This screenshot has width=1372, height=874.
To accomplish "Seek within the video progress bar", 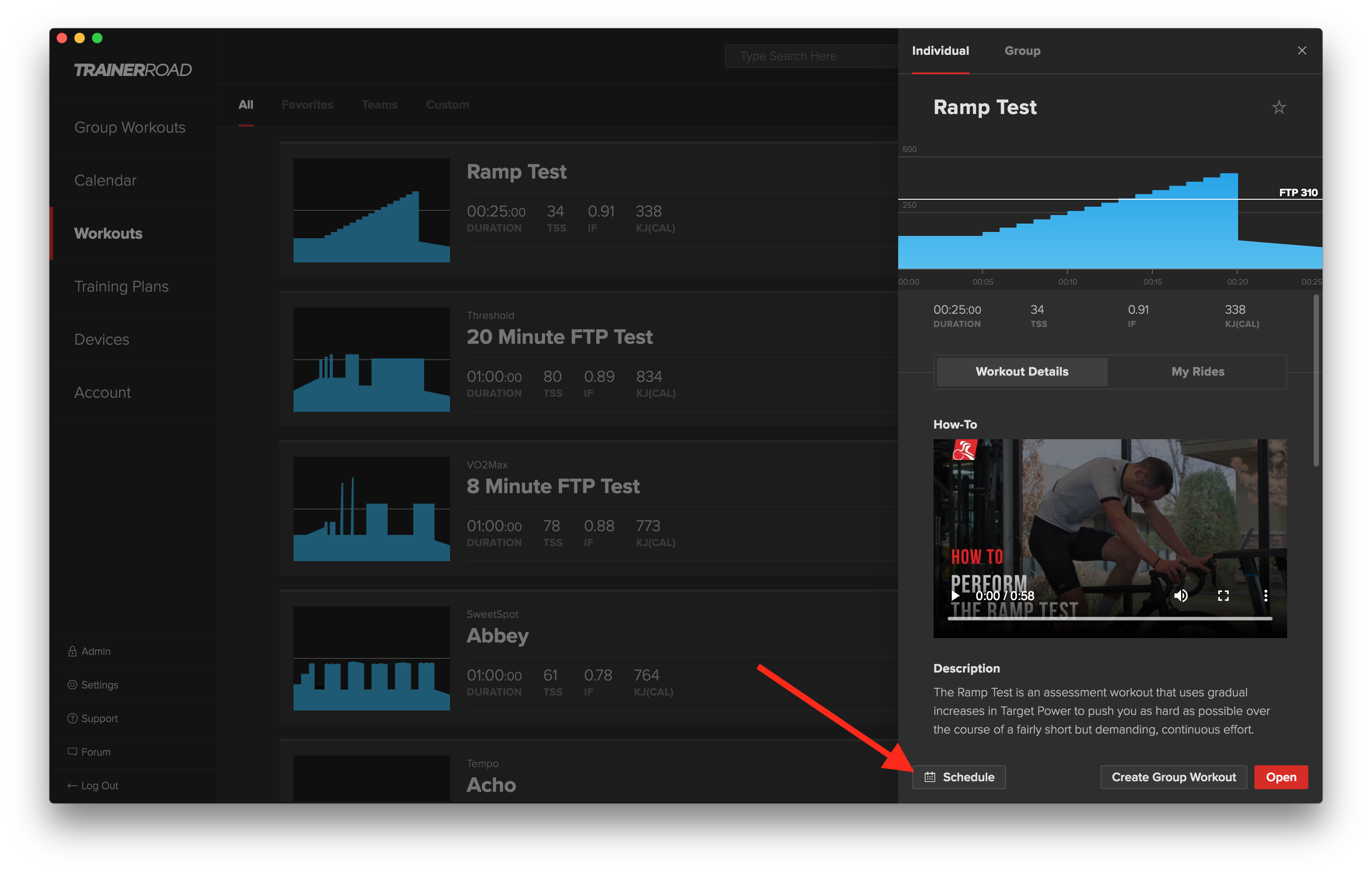I will pos(1110,618).
